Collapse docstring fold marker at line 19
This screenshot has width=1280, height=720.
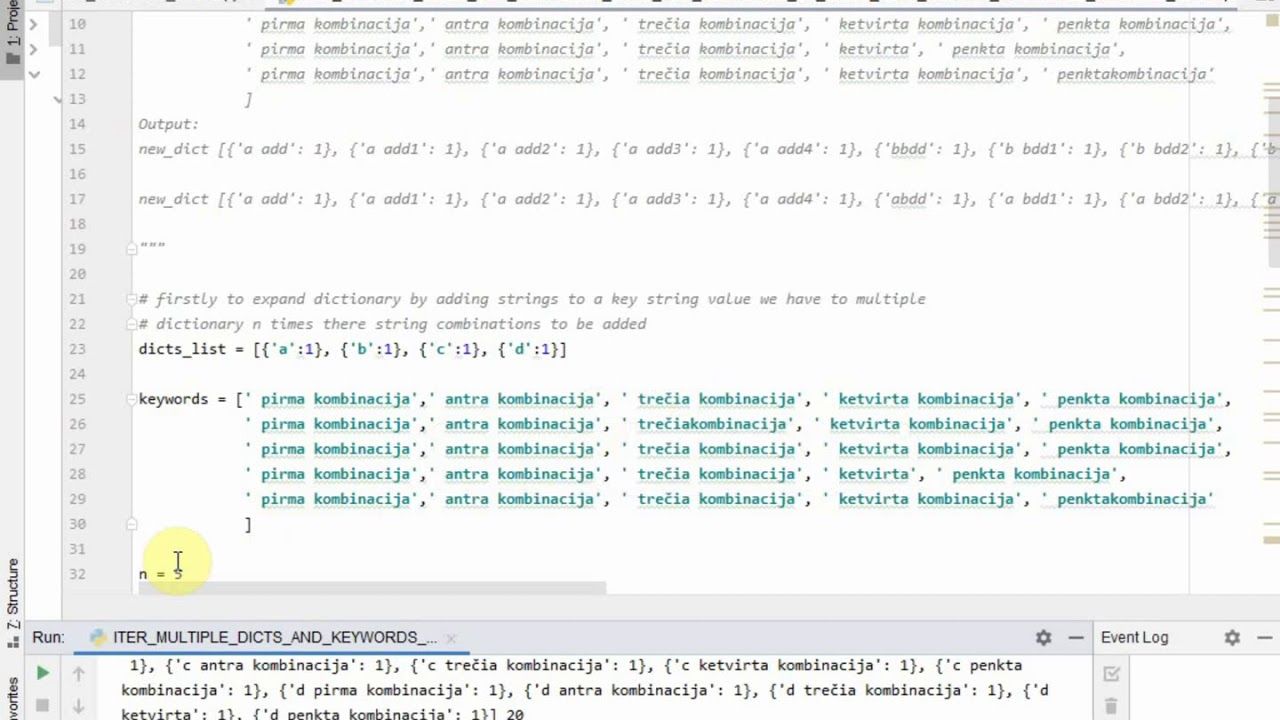tap(131, 248)
